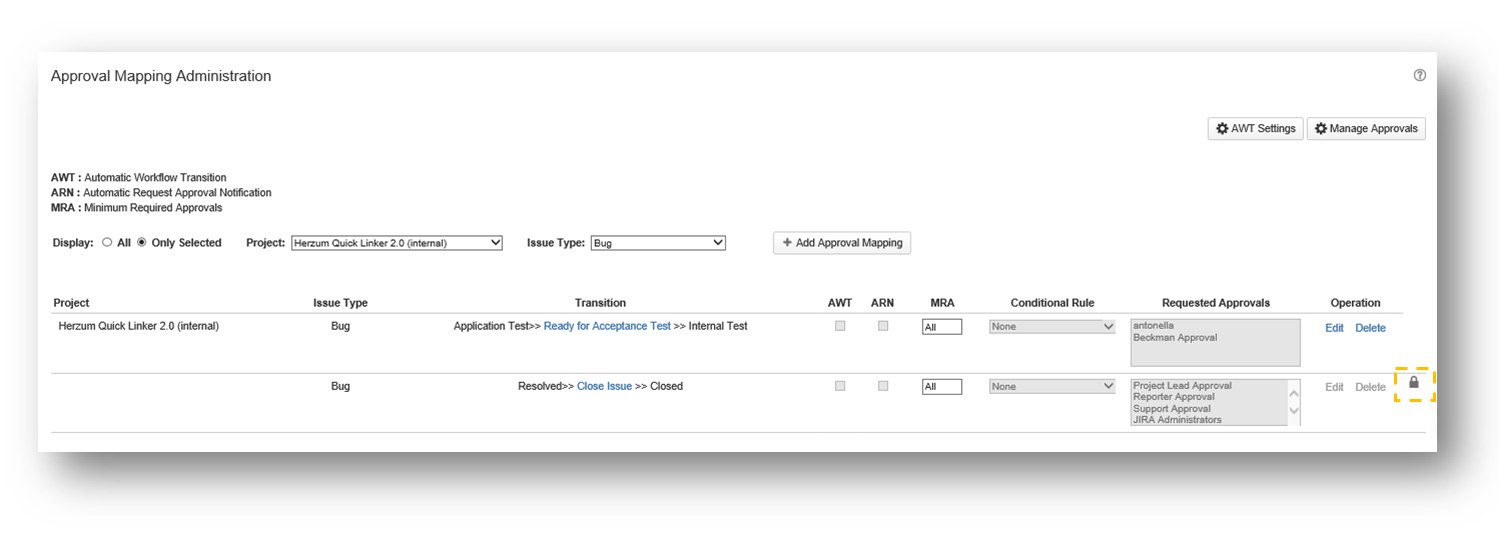
Task: Expand the Issue Type dropdown
Action: (x=657, y=243)
